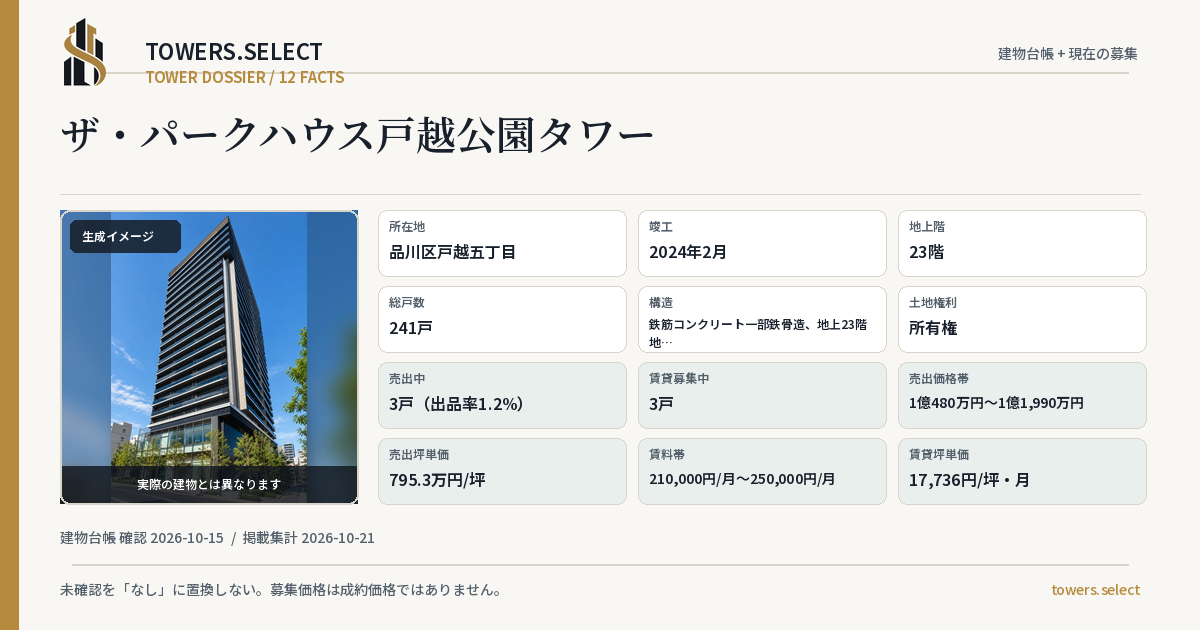Select the 賃貸坪単価 17,736円/坪・月 card

coord(1022,471)
